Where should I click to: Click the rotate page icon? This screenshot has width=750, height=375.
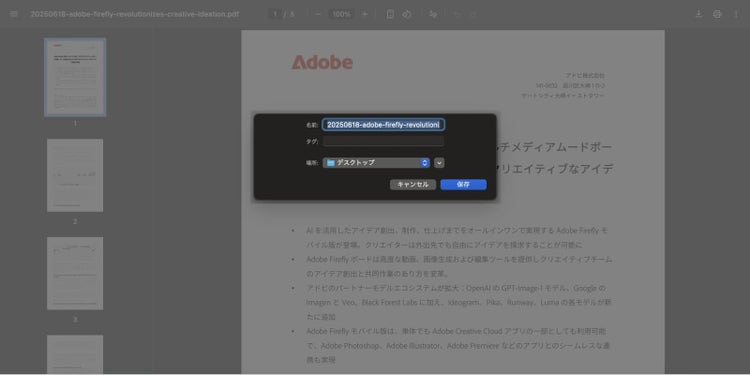[x=407, y=14]
